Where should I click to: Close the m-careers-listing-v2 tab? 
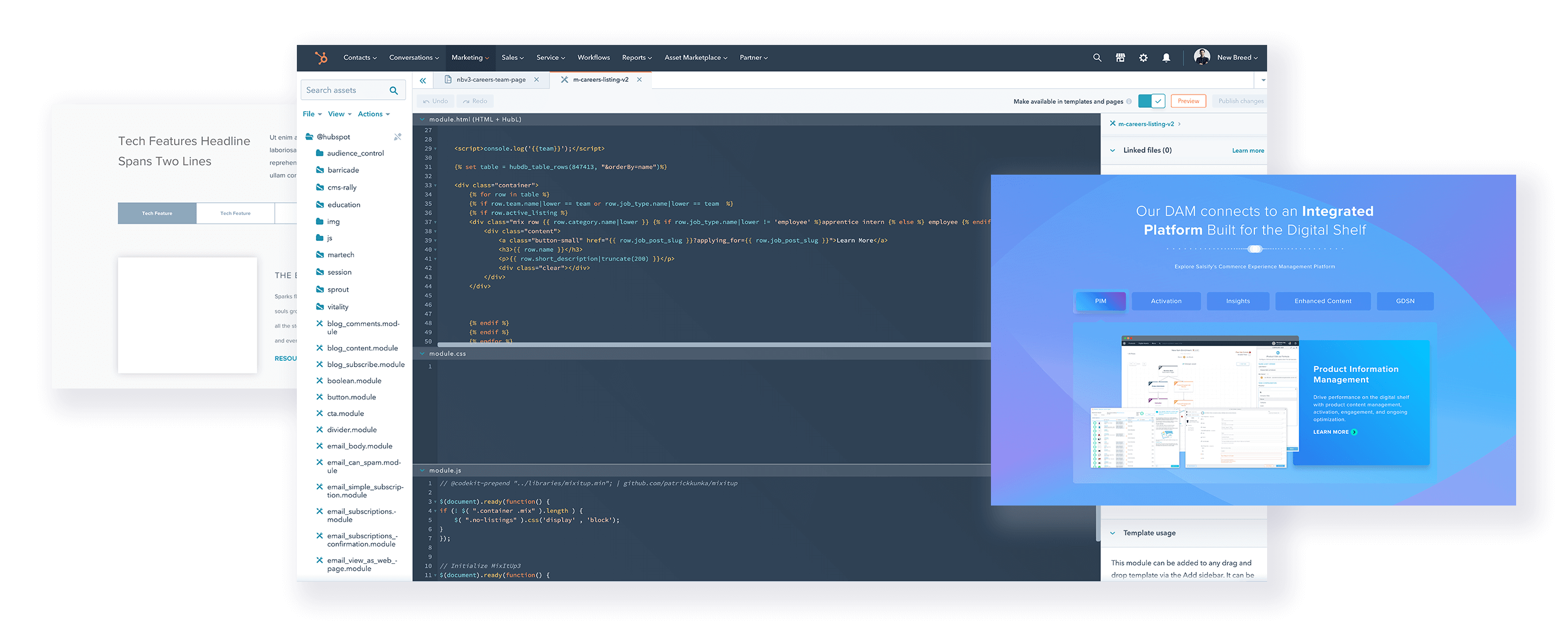click(639, 80)
